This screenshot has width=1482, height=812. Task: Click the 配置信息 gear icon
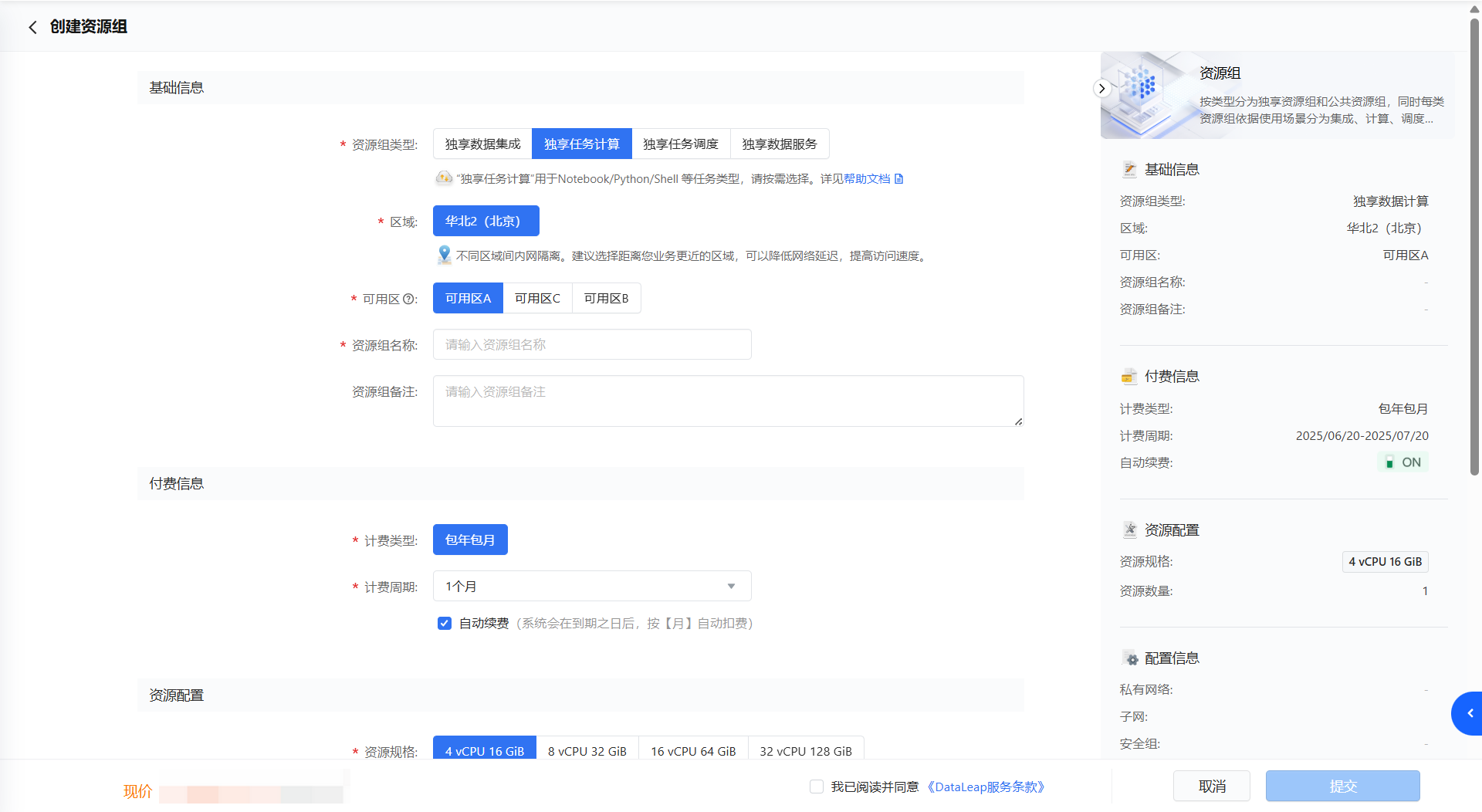1131,659
